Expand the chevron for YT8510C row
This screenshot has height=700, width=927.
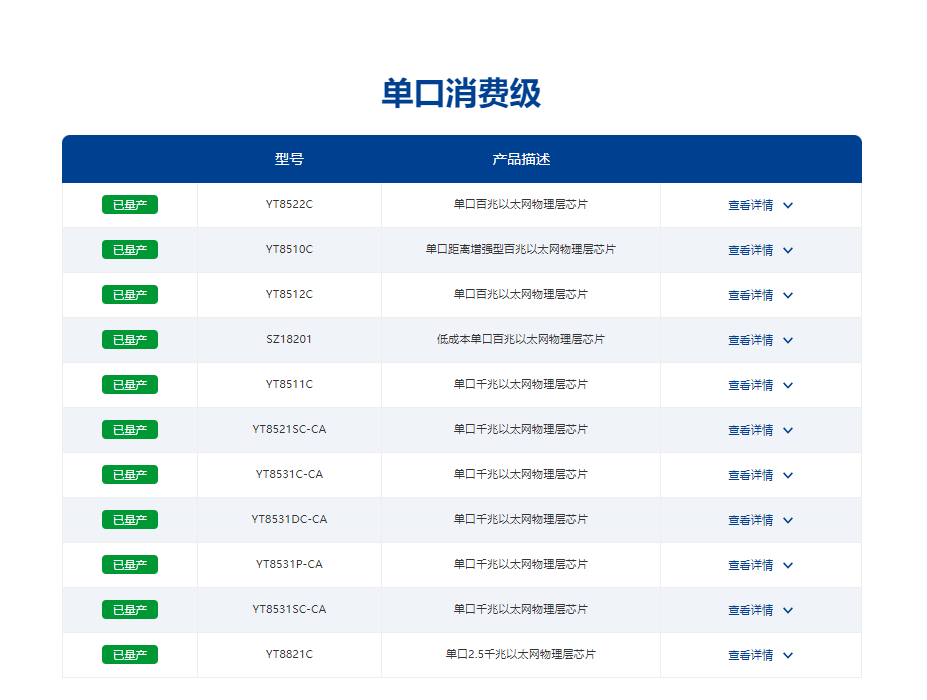click(x=787, y=250)
